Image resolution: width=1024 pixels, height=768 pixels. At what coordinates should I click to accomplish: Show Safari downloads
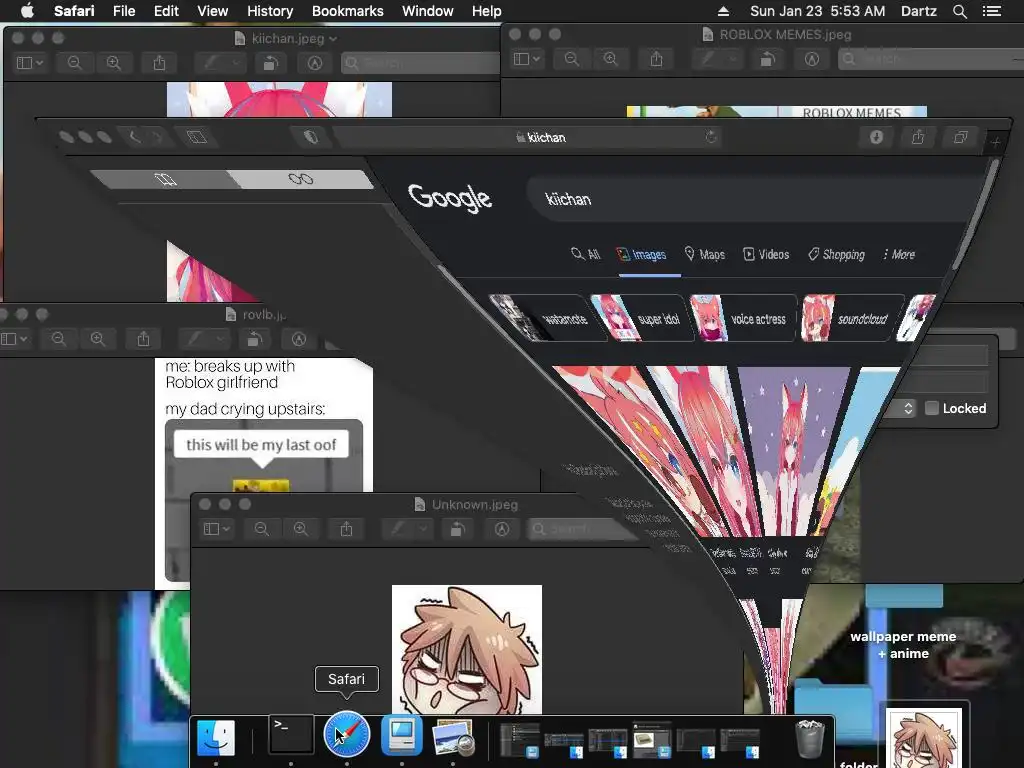pyautogui.click(x=876, y=136)
